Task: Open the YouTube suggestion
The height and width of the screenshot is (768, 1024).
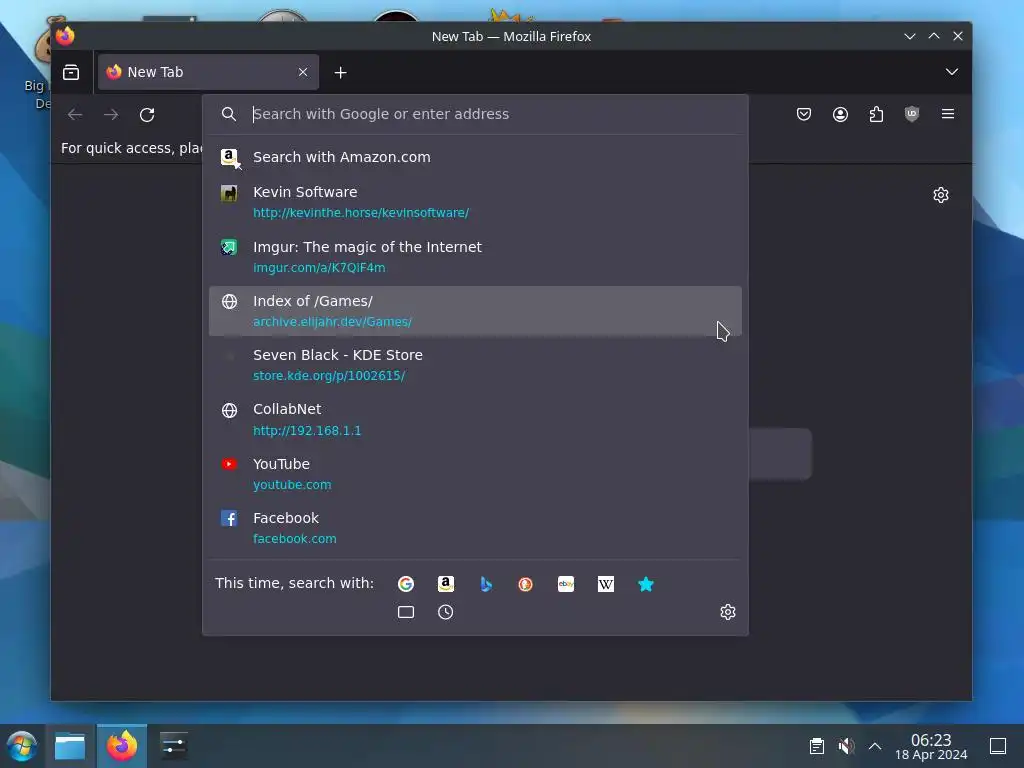Action: pos(475,474)
